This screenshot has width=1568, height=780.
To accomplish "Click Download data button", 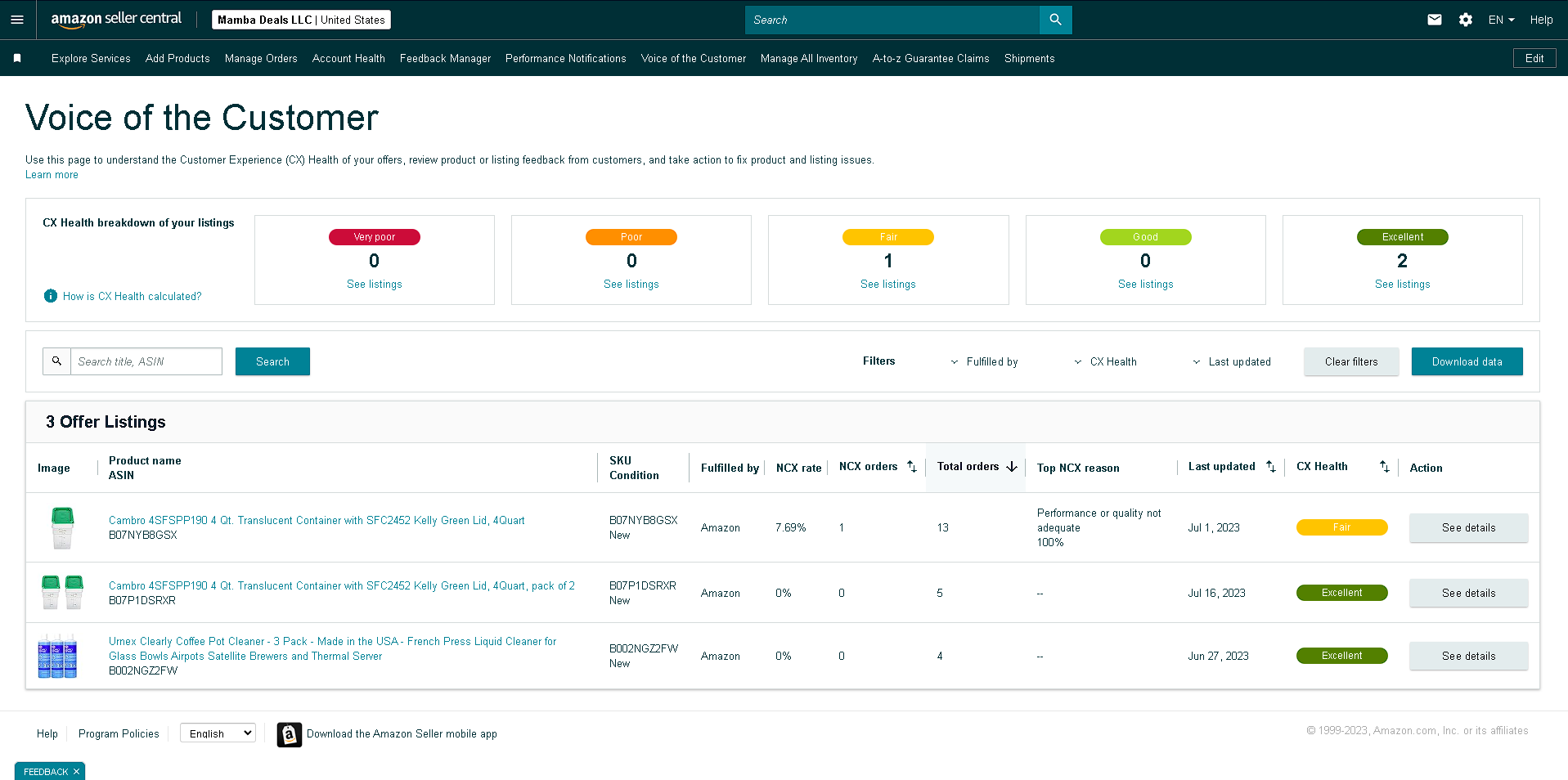I will click(1467, 361).
